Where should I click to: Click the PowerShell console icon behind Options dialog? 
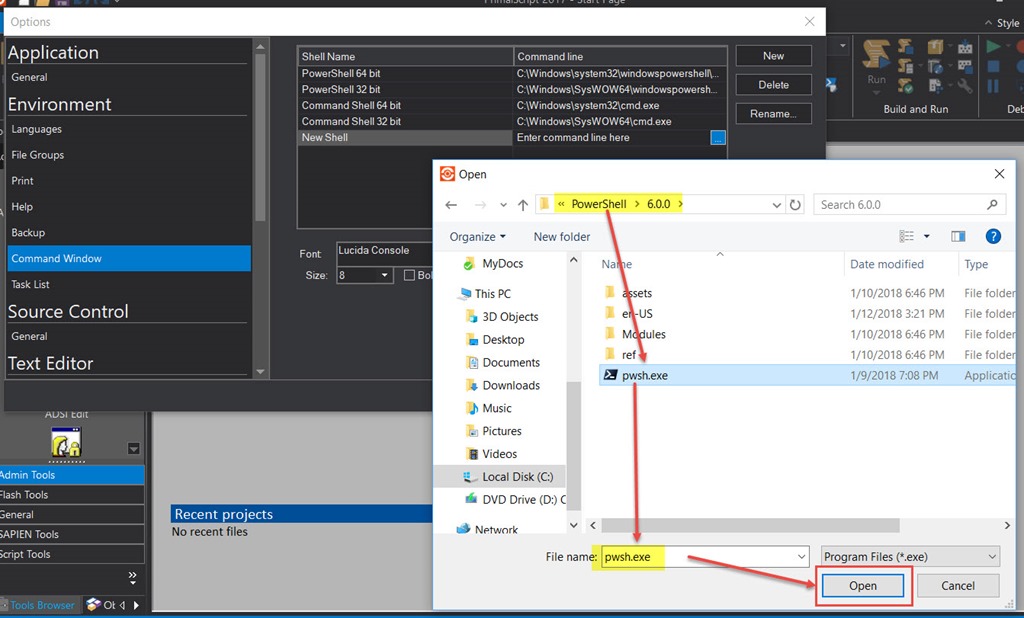click(831, 84)
